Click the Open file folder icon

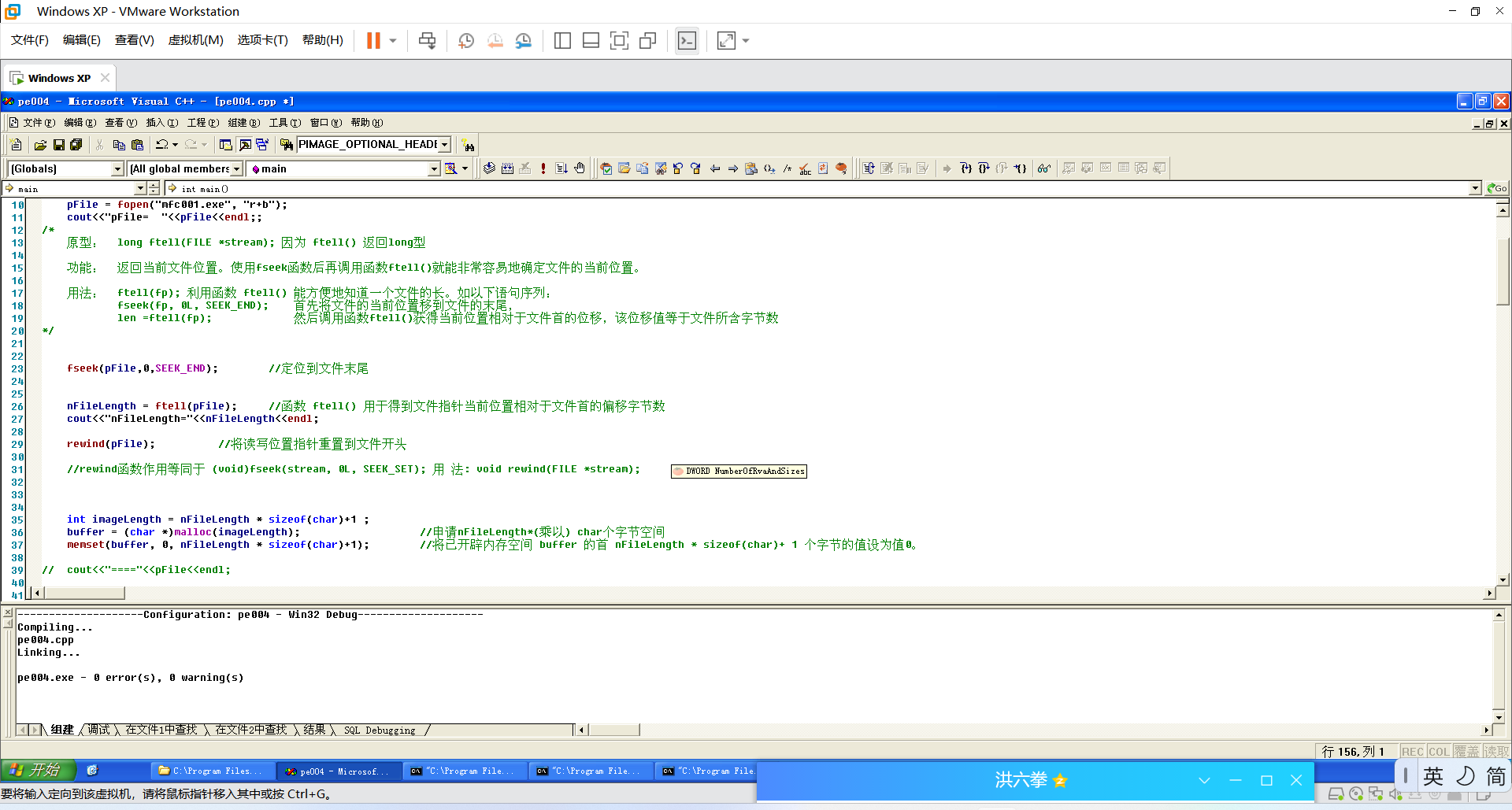[x=40, y=145]
